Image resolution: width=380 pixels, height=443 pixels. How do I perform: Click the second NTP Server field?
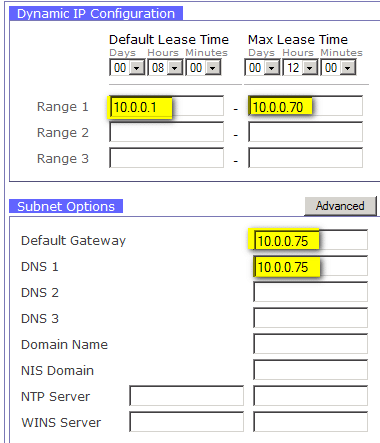tap(310, 396)
